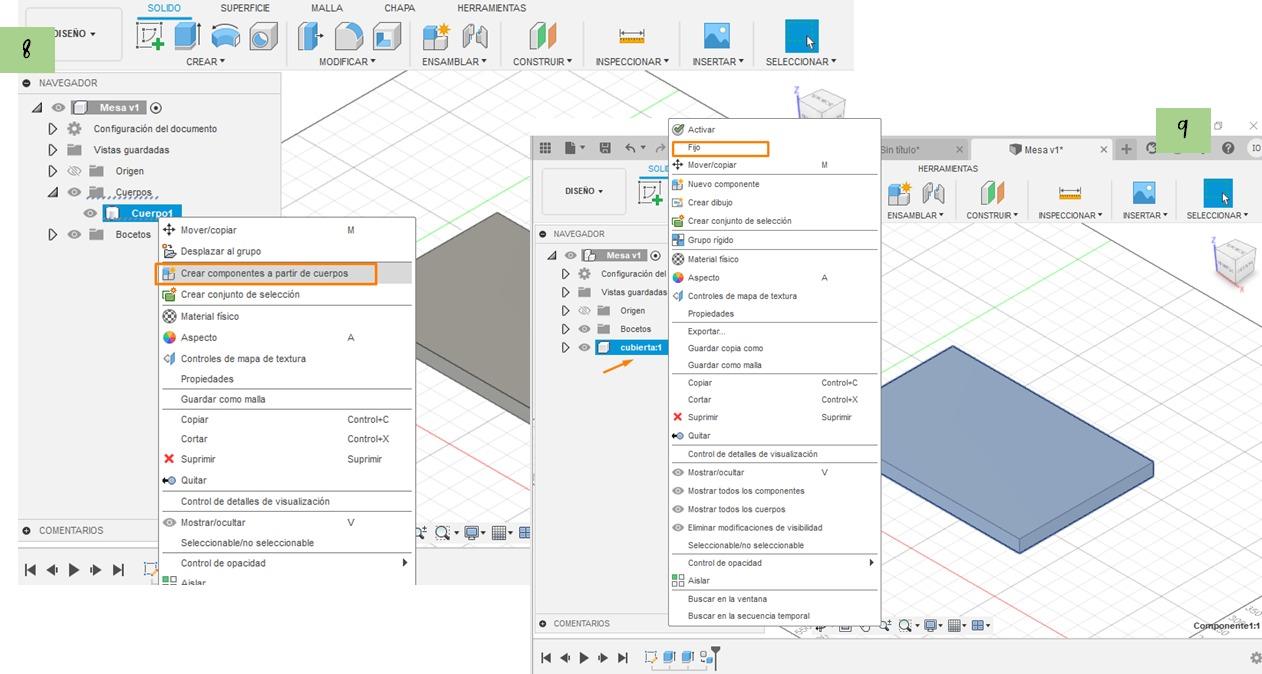1262x674 pixels.
Task: Choose Exportar... in right context menu
Action: pos(706,331)
